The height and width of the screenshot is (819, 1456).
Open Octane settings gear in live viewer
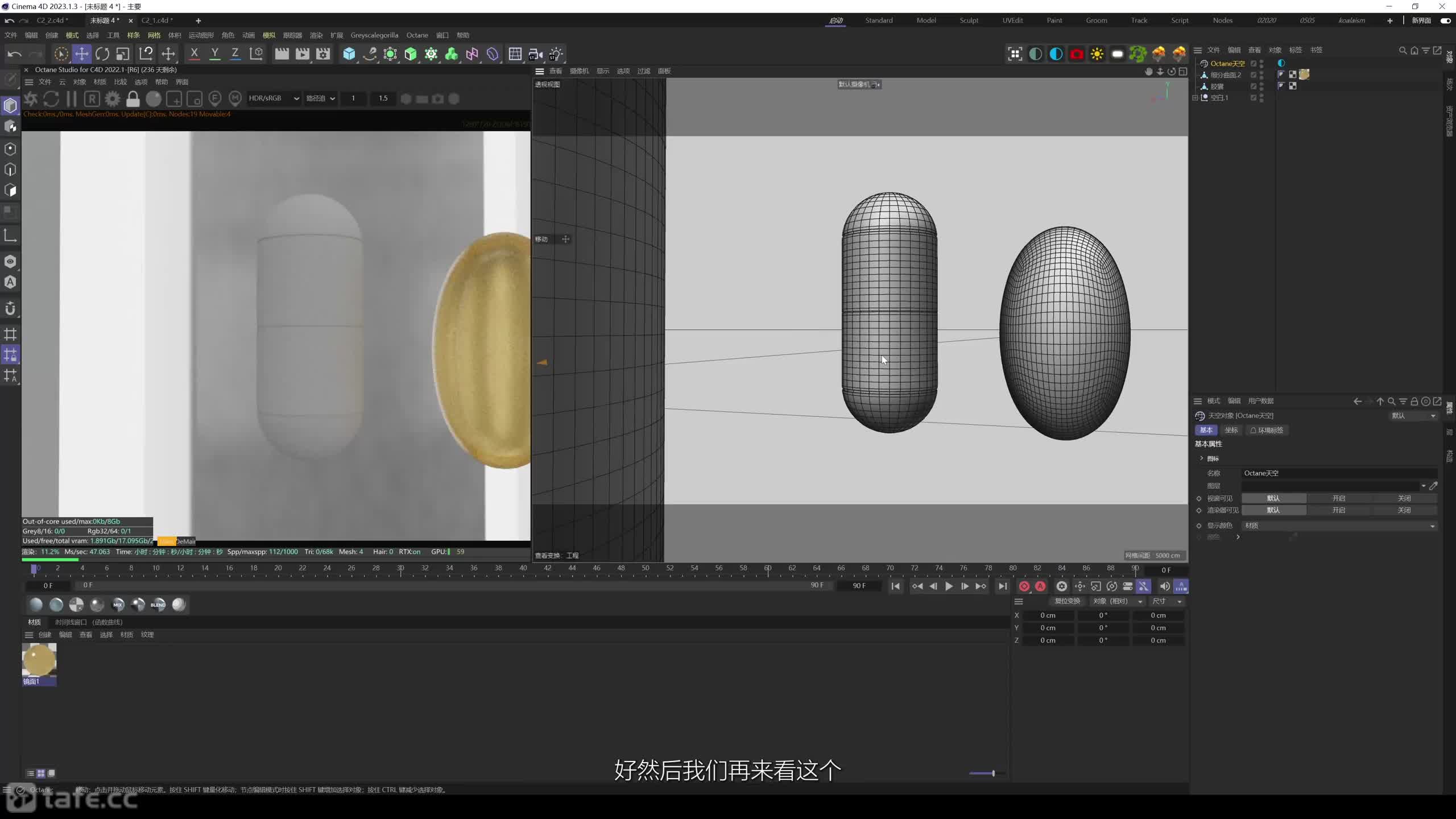113,99
